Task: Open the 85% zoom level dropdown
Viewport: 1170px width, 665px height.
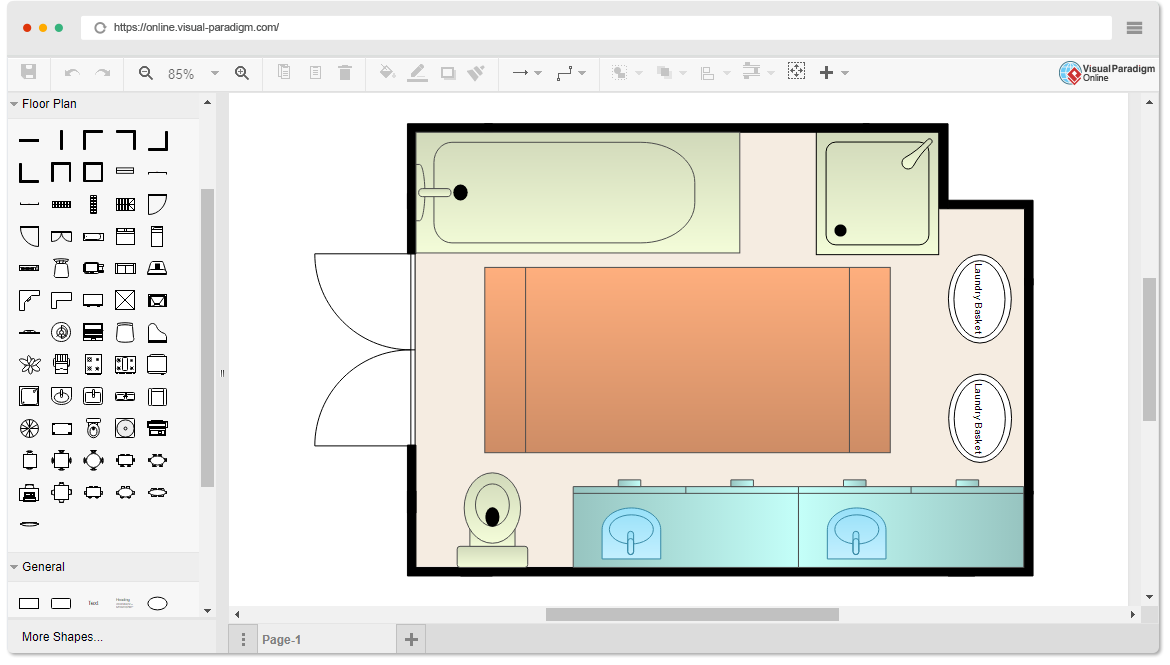Action: click(215, 73)
